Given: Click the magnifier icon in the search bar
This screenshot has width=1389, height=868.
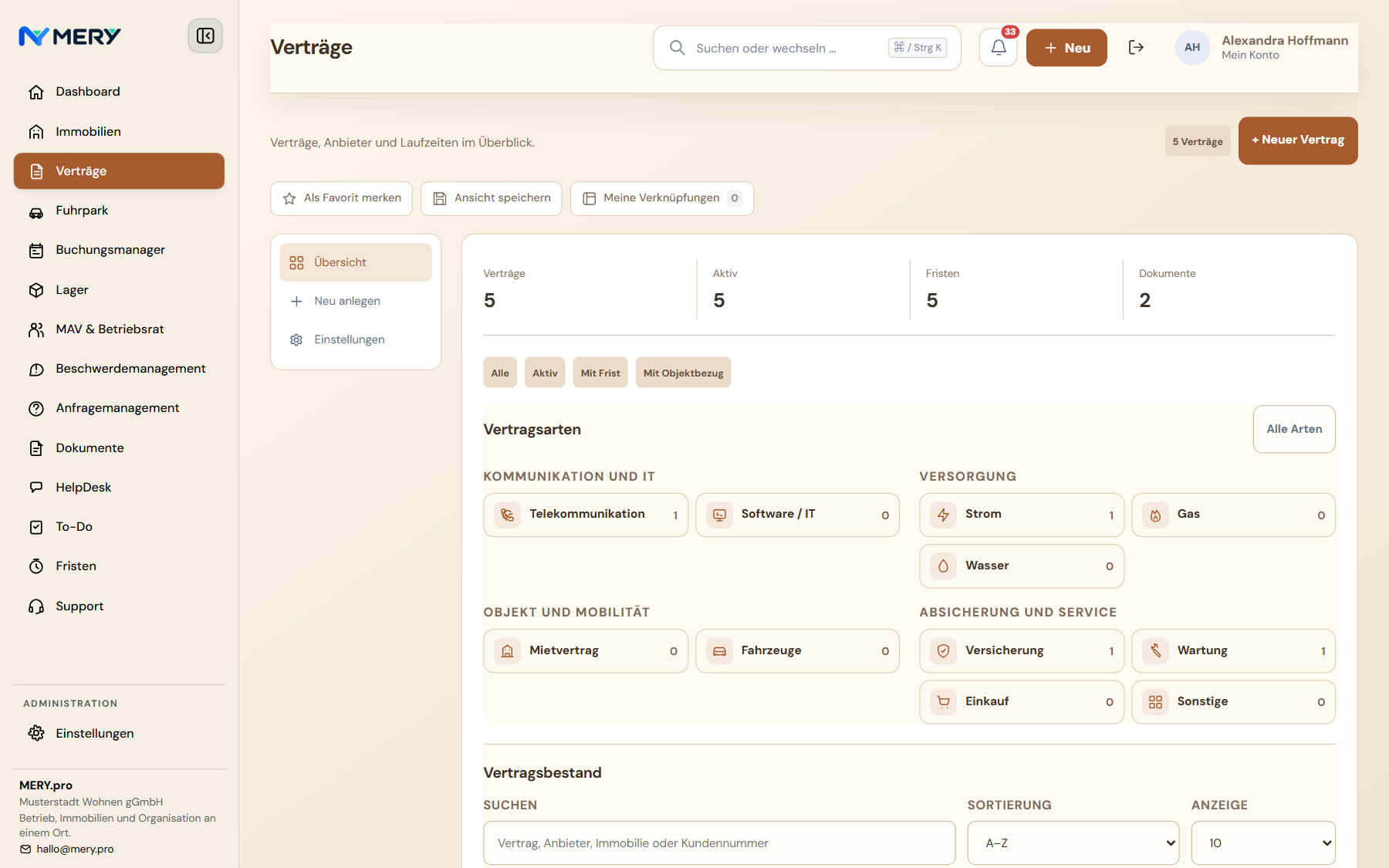Looking at the screenshot, I should click(x=677, y=48).
